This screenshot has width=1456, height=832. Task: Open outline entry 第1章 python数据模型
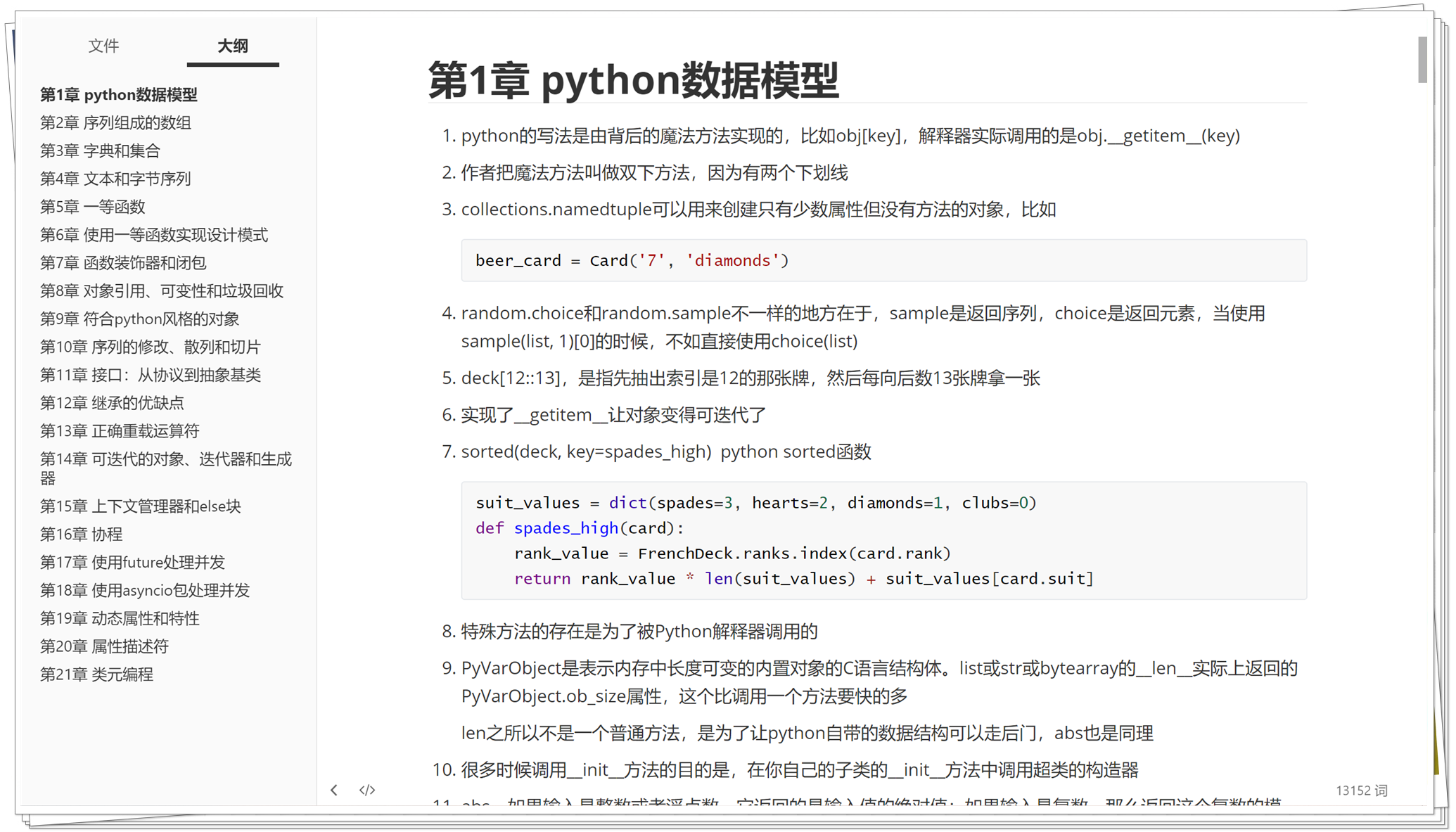118,94
